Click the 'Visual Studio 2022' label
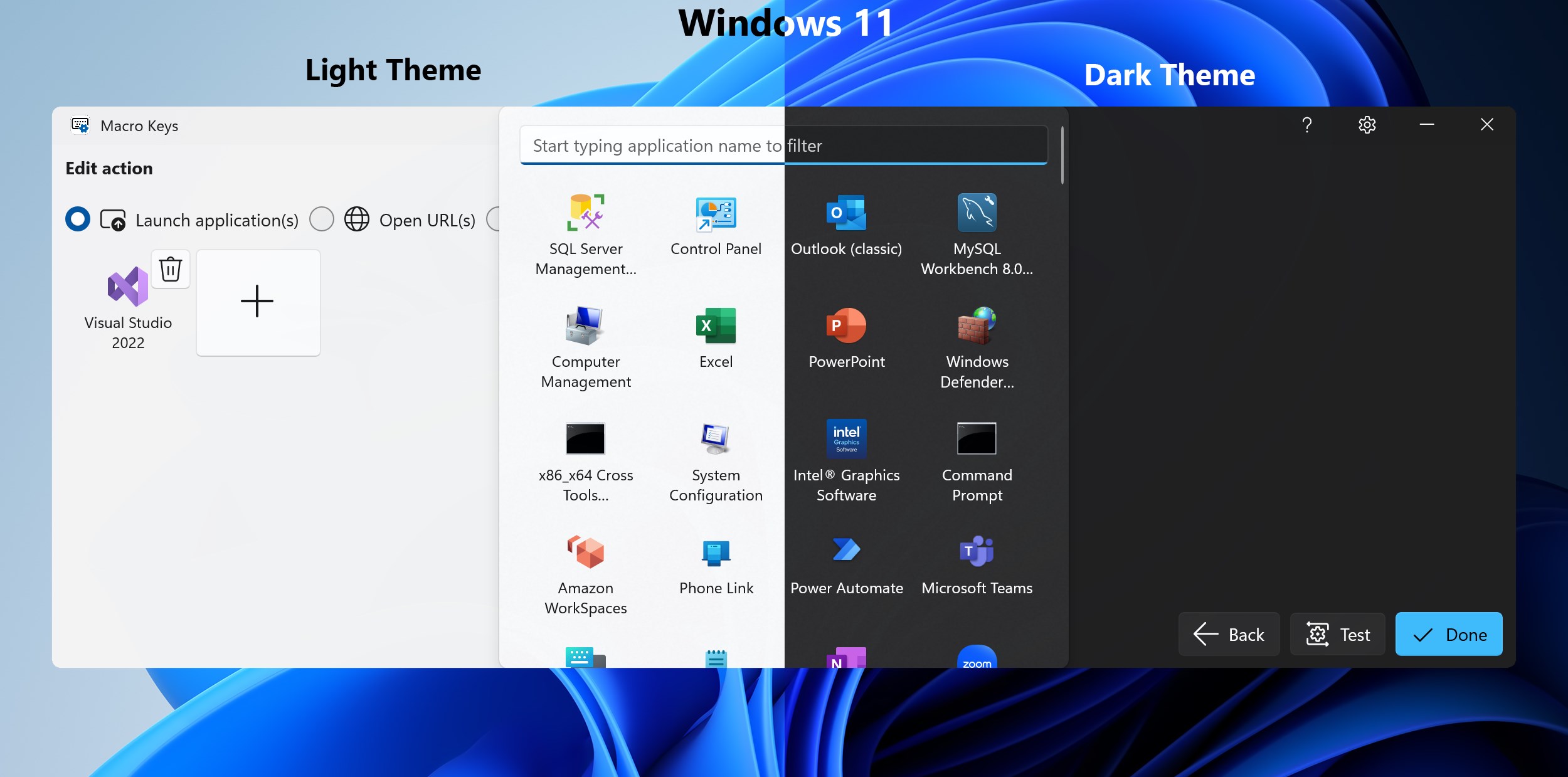Image resolution: width=1568 pixels, height=777 pixels. click(128, 332)
